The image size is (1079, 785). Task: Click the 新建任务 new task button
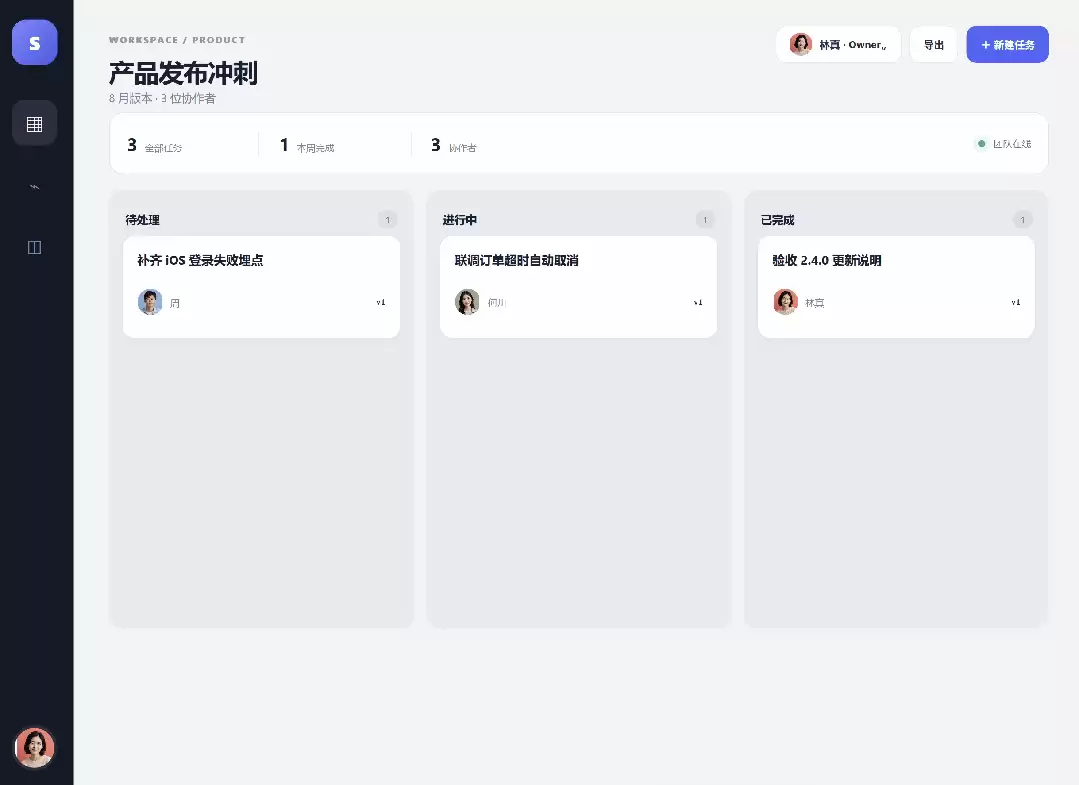tap(1007, 45)
